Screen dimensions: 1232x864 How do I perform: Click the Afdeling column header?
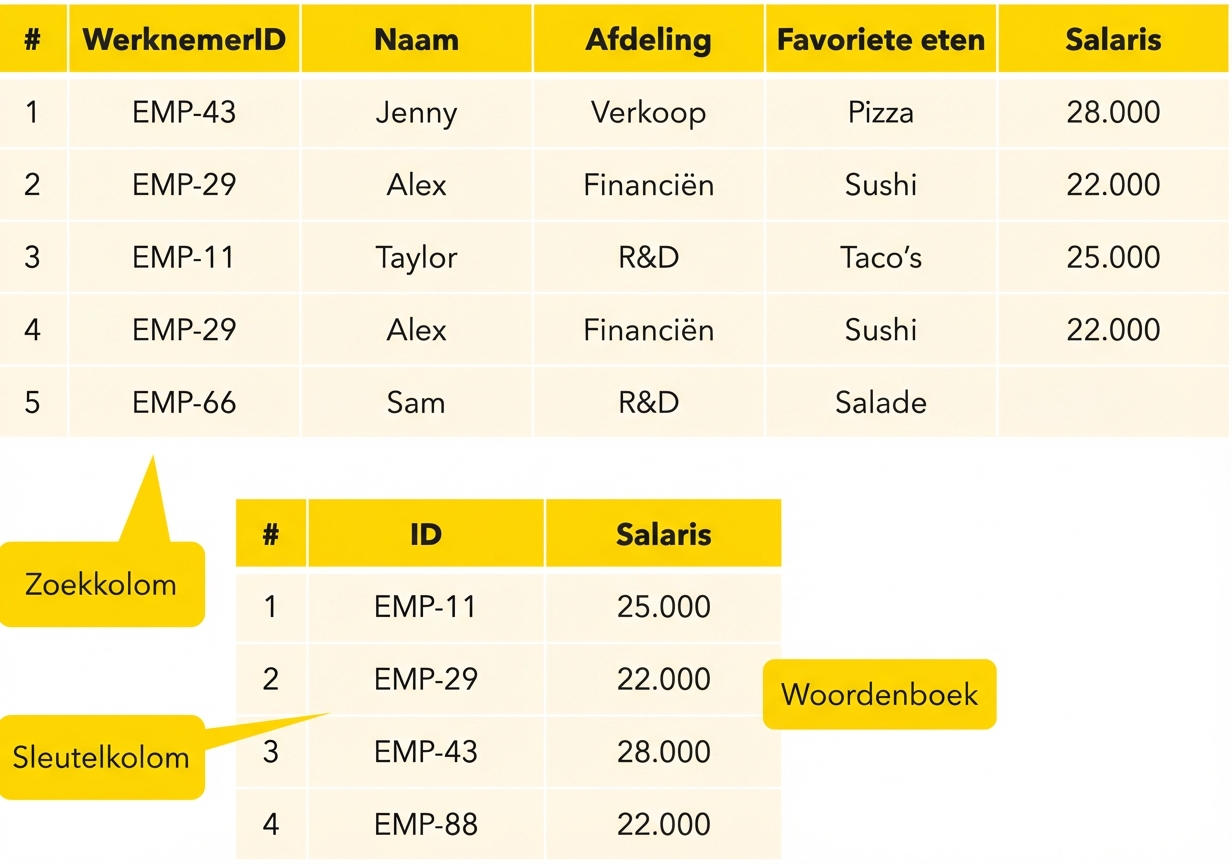(x=648, y=39)
